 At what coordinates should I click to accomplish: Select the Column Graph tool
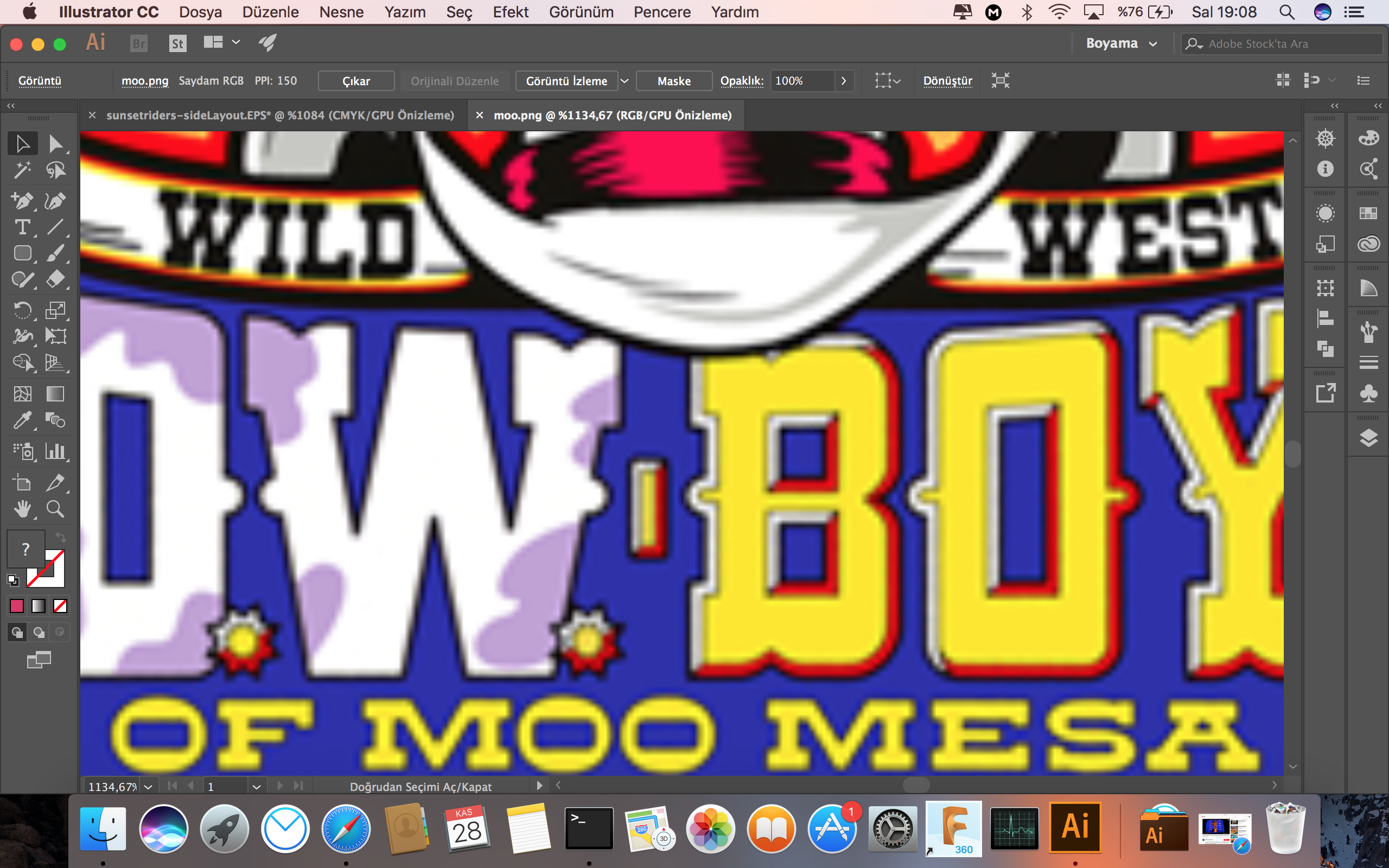[x=56, y=451]
